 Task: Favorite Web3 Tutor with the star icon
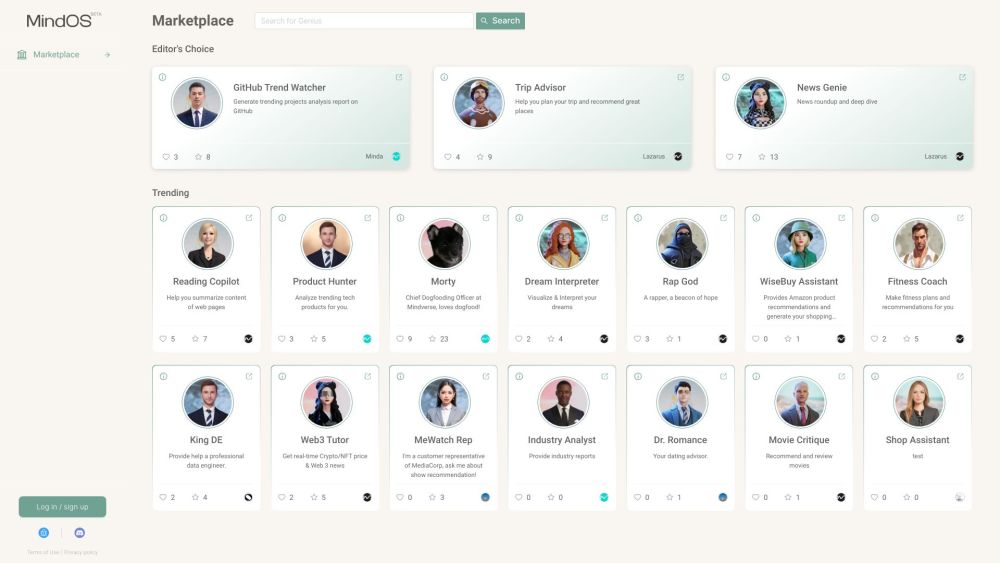[x=314, y=497]
